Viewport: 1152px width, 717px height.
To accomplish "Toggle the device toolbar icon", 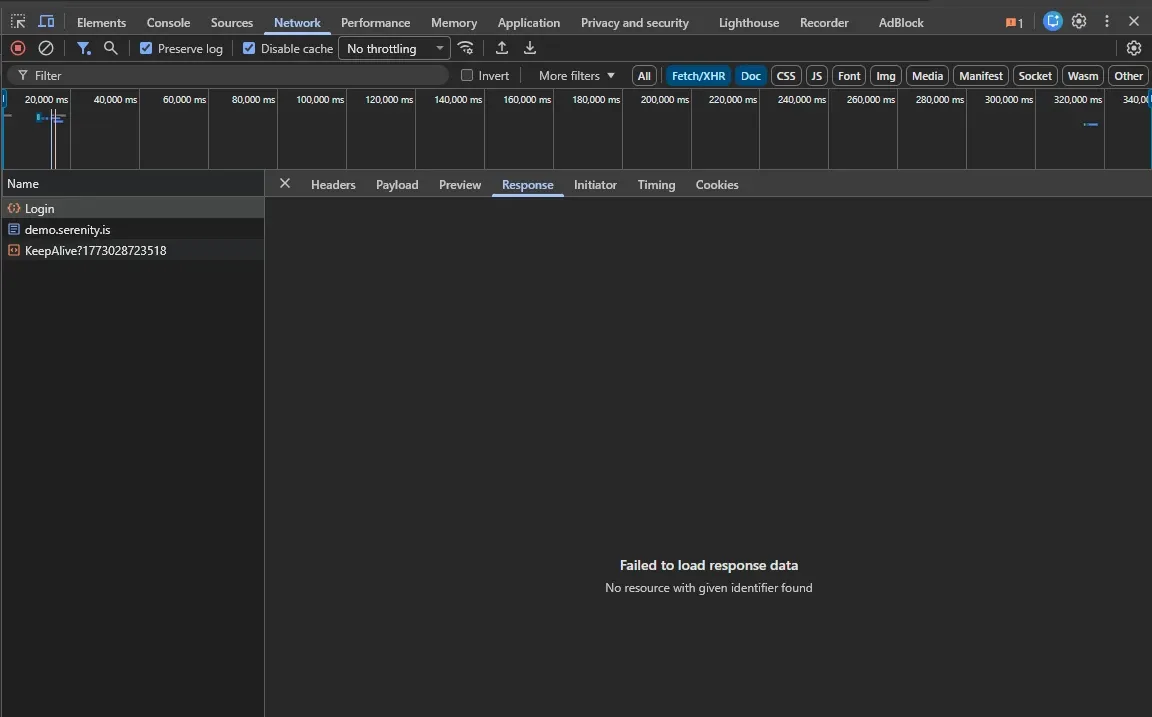I will [46, 21].
